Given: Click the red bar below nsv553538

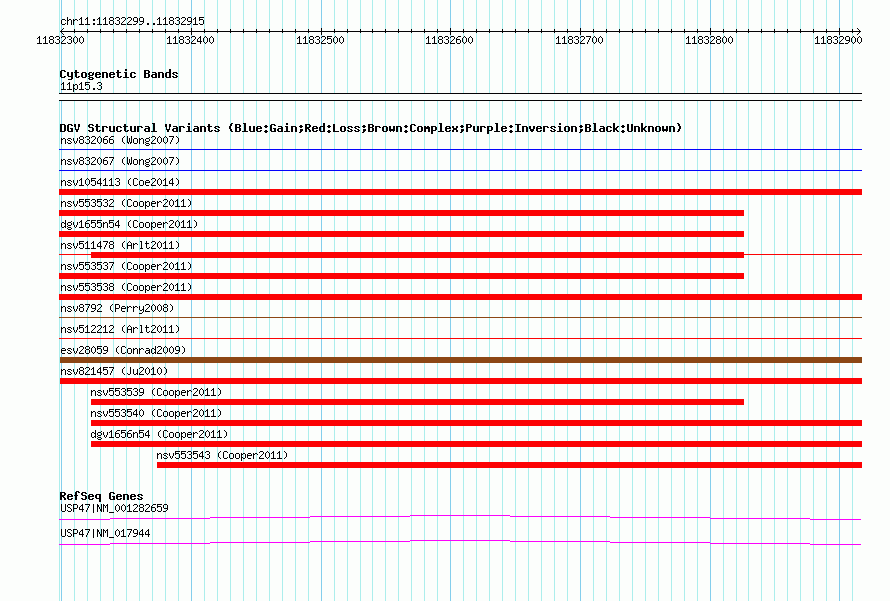Looking at the screenshot, I should [460, 297].
